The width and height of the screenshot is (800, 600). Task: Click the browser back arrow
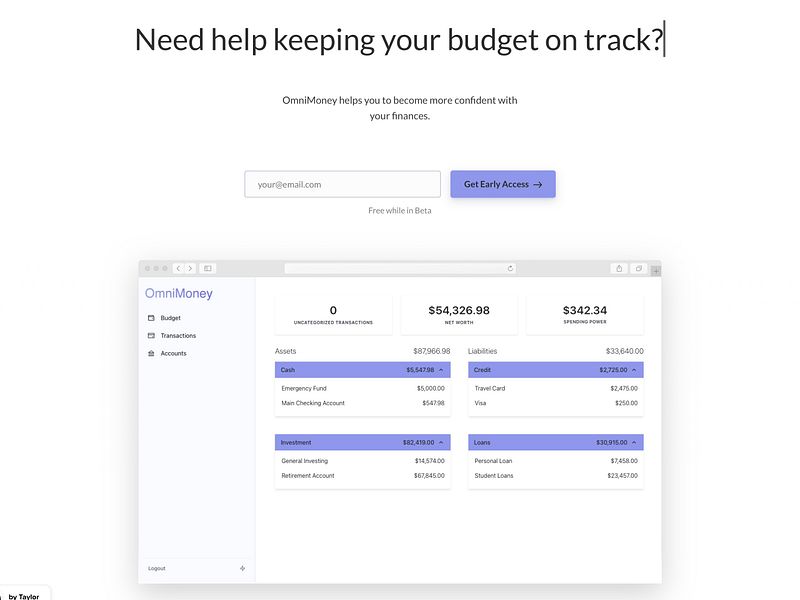pos(179,268)
